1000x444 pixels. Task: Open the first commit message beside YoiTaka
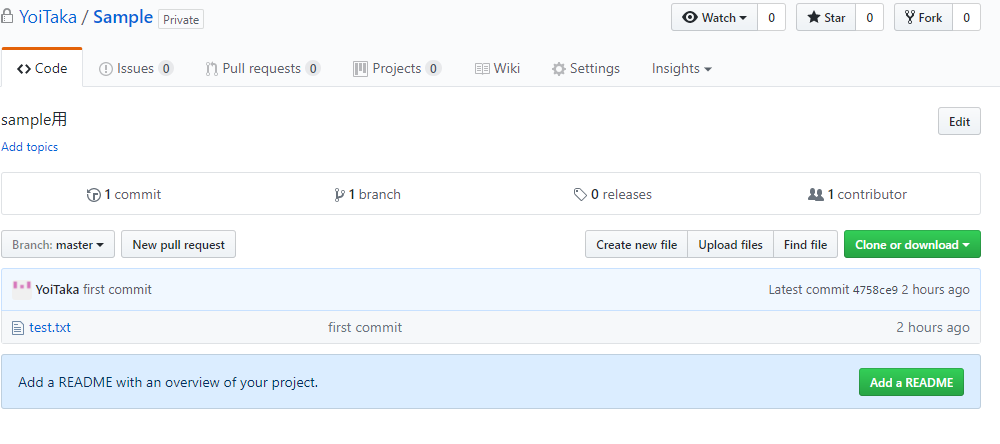pyautogui.click(x=117, y=290)
